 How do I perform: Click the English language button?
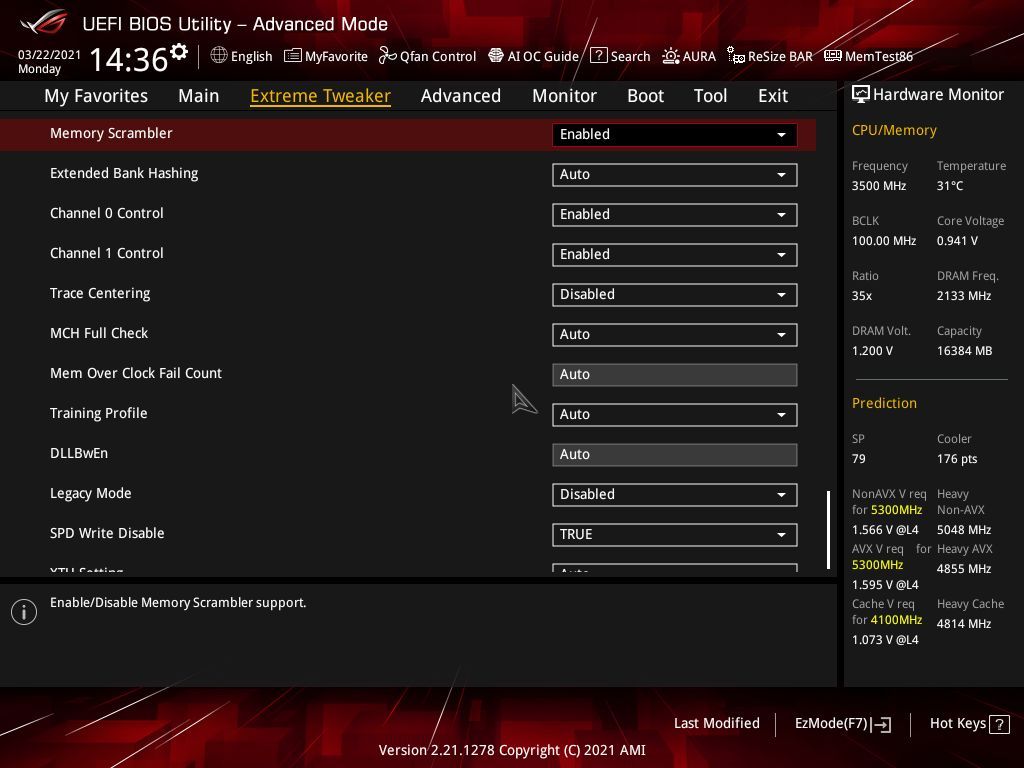[241, 56]
